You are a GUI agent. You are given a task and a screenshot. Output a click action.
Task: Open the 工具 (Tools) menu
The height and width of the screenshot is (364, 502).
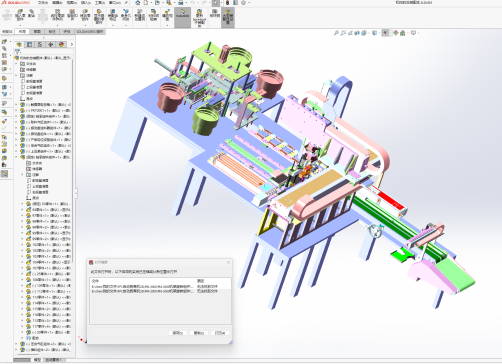point(100,3)
